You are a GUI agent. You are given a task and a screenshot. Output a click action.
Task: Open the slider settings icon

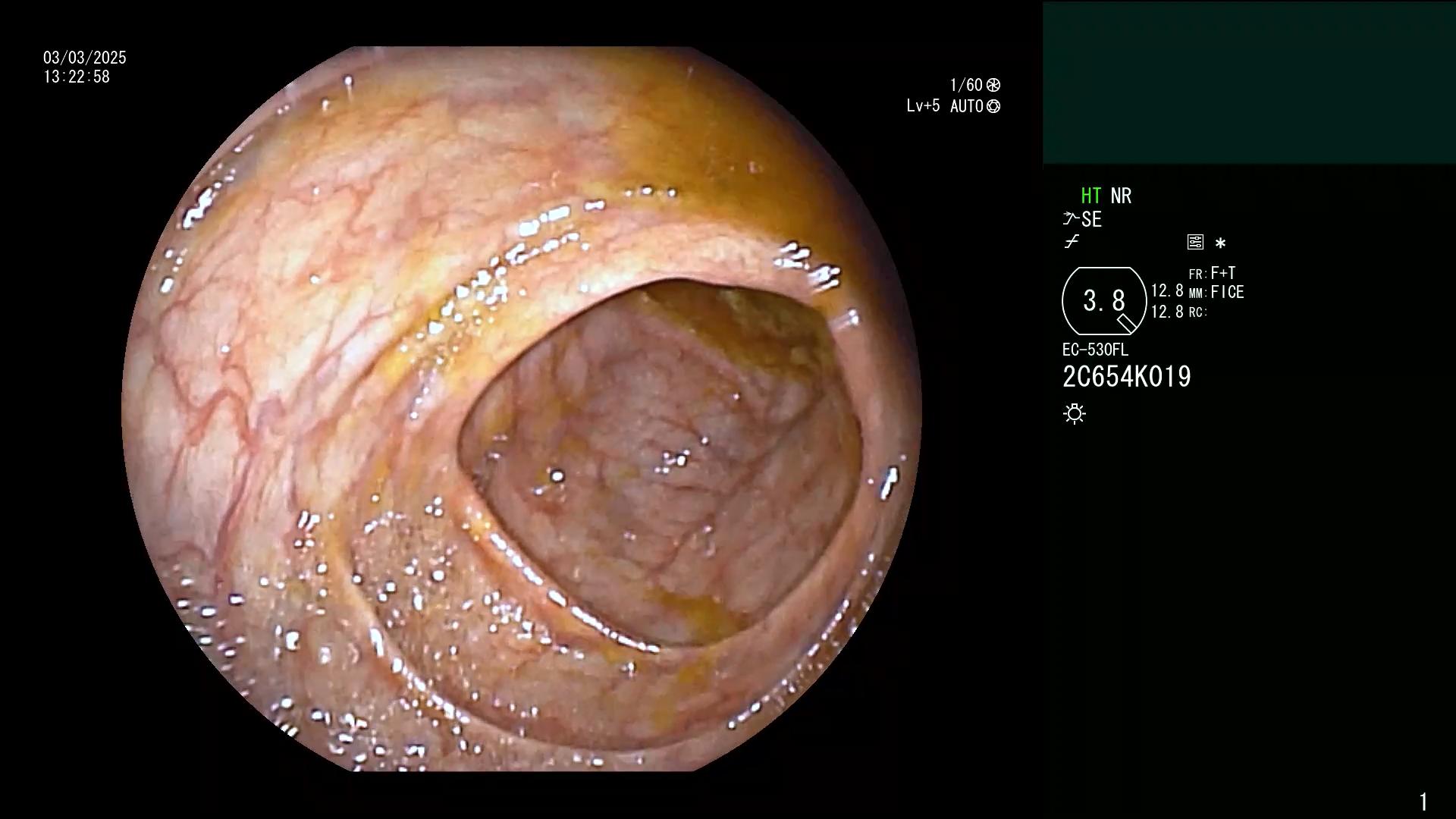tap(1195, 242)
